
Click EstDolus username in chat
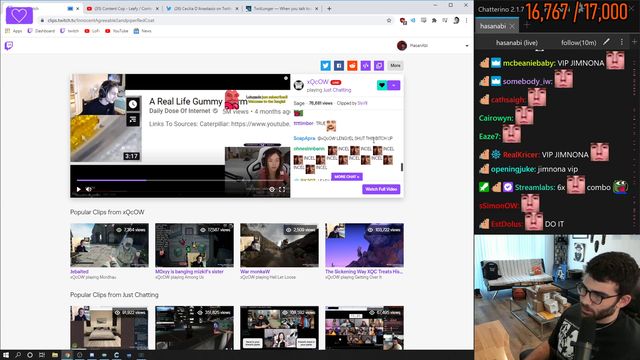coord(507,224)
